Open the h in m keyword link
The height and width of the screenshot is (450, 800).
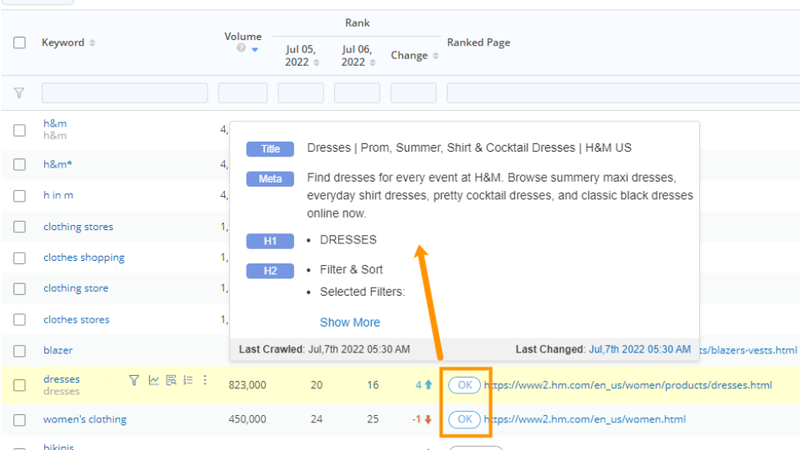pos(58,195)
